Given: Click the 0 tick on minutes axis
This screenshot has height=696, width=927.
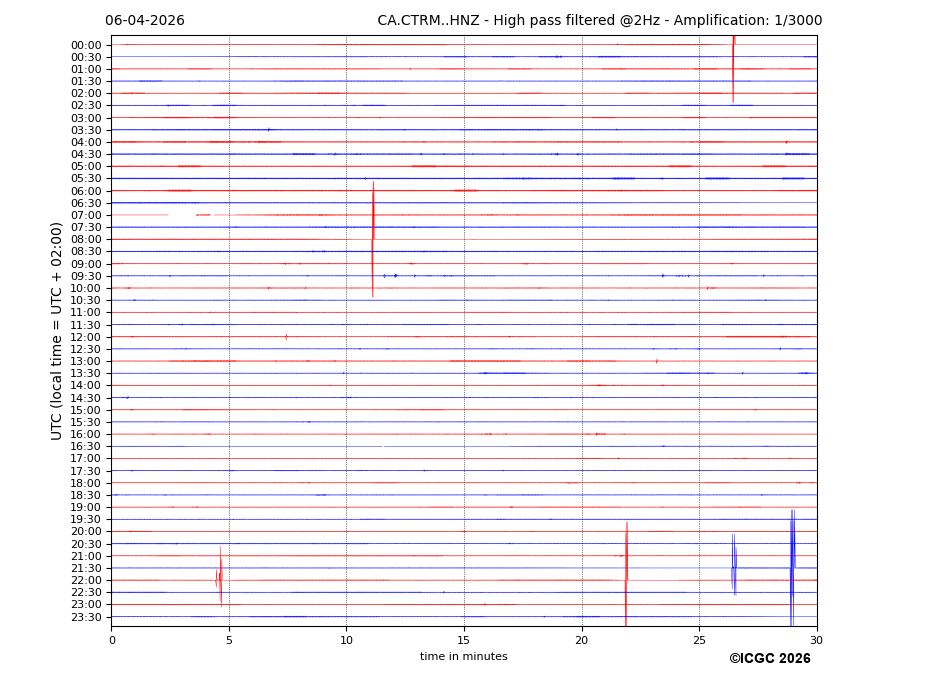Looking at the screenshot, I should pyautogui.click(x=112, y=640).
